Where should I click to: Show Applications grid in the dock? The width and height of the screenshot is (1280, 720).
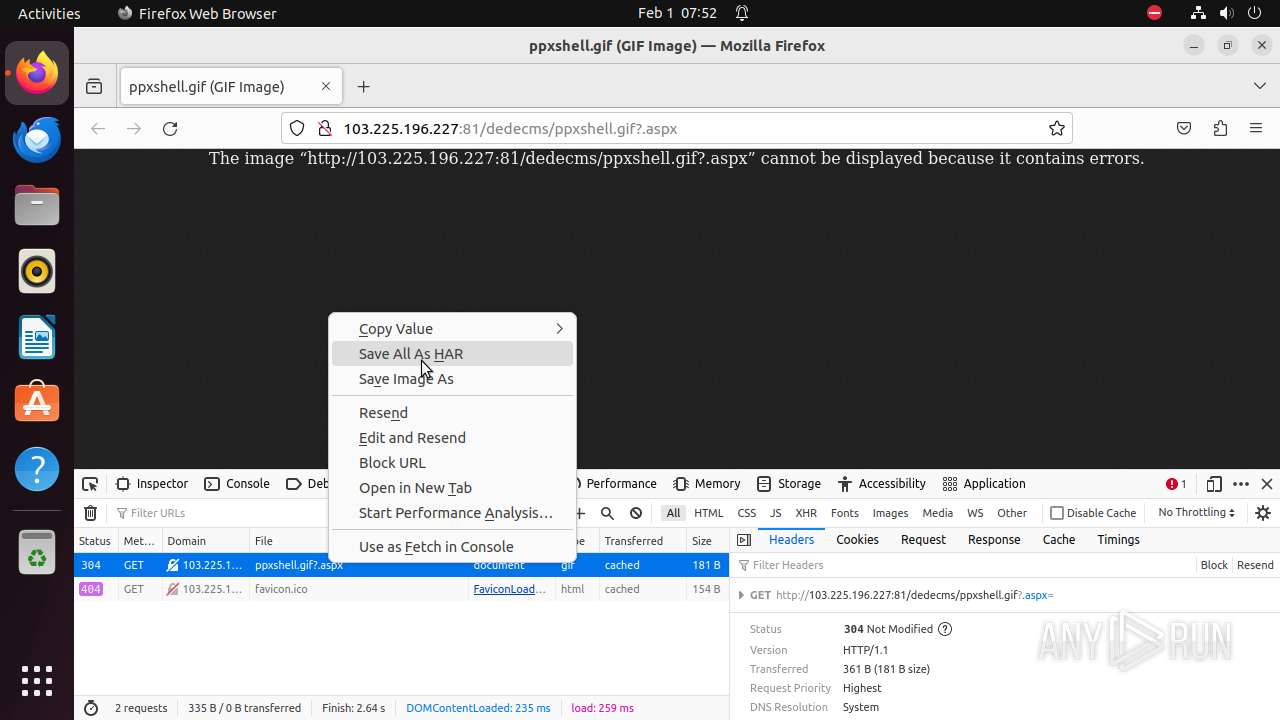37,681
